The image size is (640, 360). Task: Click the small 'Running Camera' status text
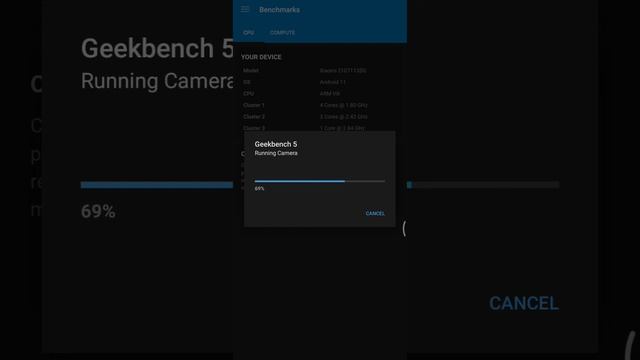276,153
